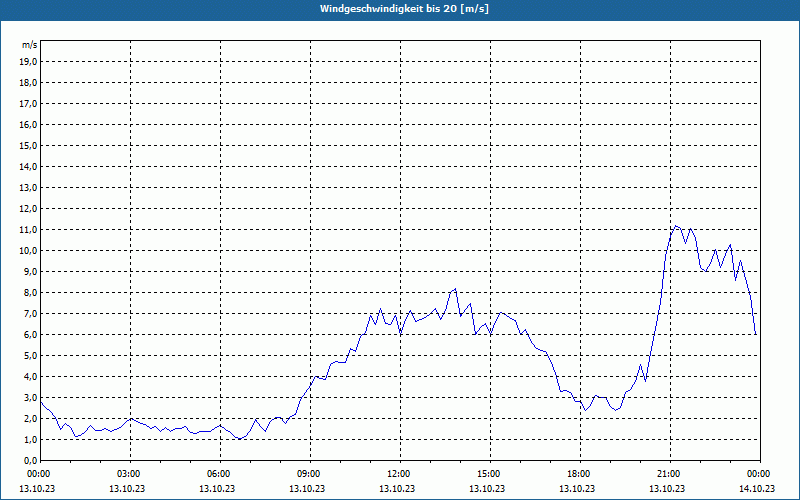Click the curve dip near 2.4 m/s after 18:00
Screen dimensions: 800x500
click(x=586, y=410)
